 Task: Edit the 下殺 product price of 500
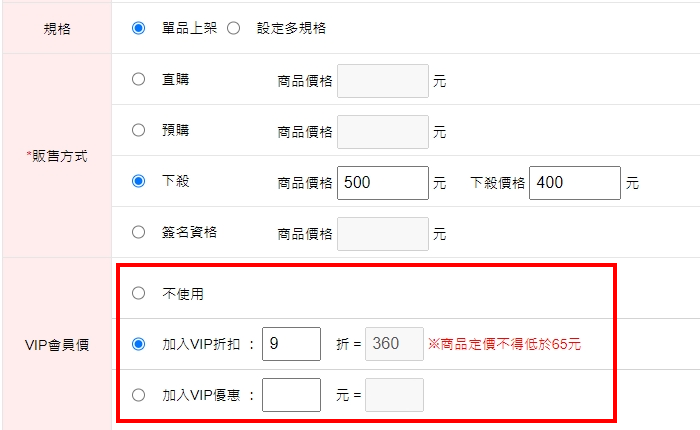point(382,183)
